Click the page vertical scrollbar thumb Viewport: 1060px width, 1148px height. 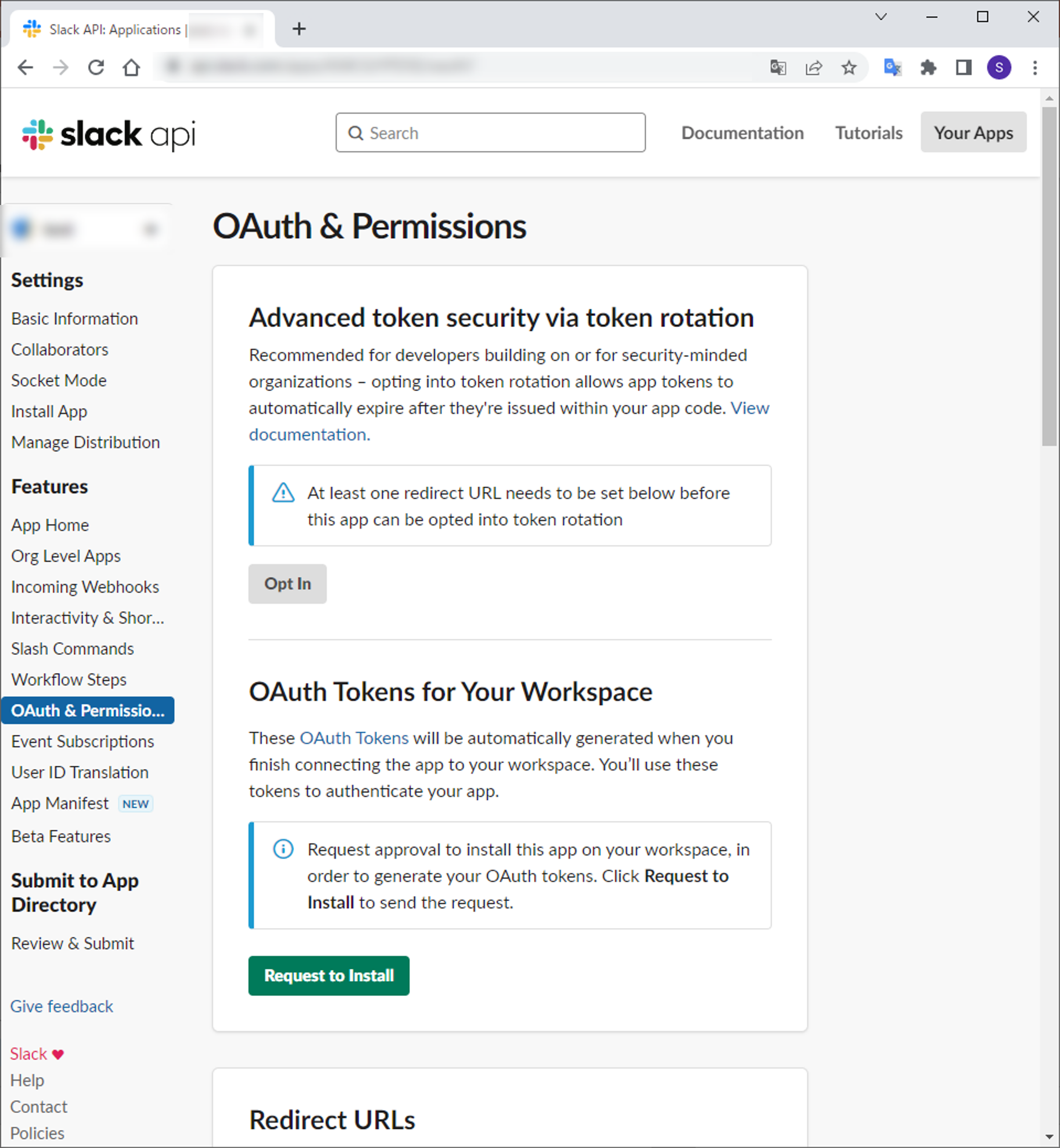click(1049, 275)
